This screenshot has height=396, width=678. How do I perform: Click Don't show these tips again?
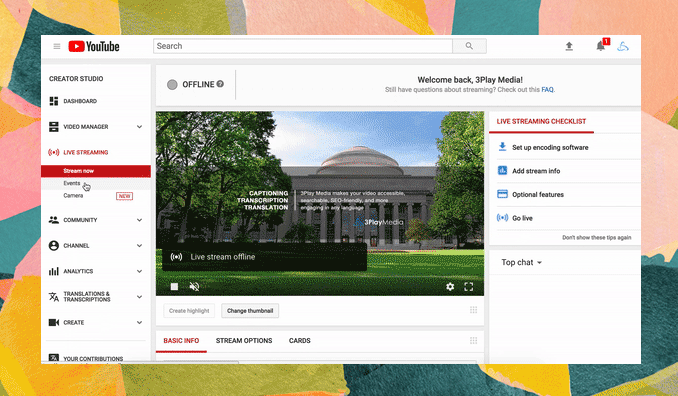click(596, 237)
